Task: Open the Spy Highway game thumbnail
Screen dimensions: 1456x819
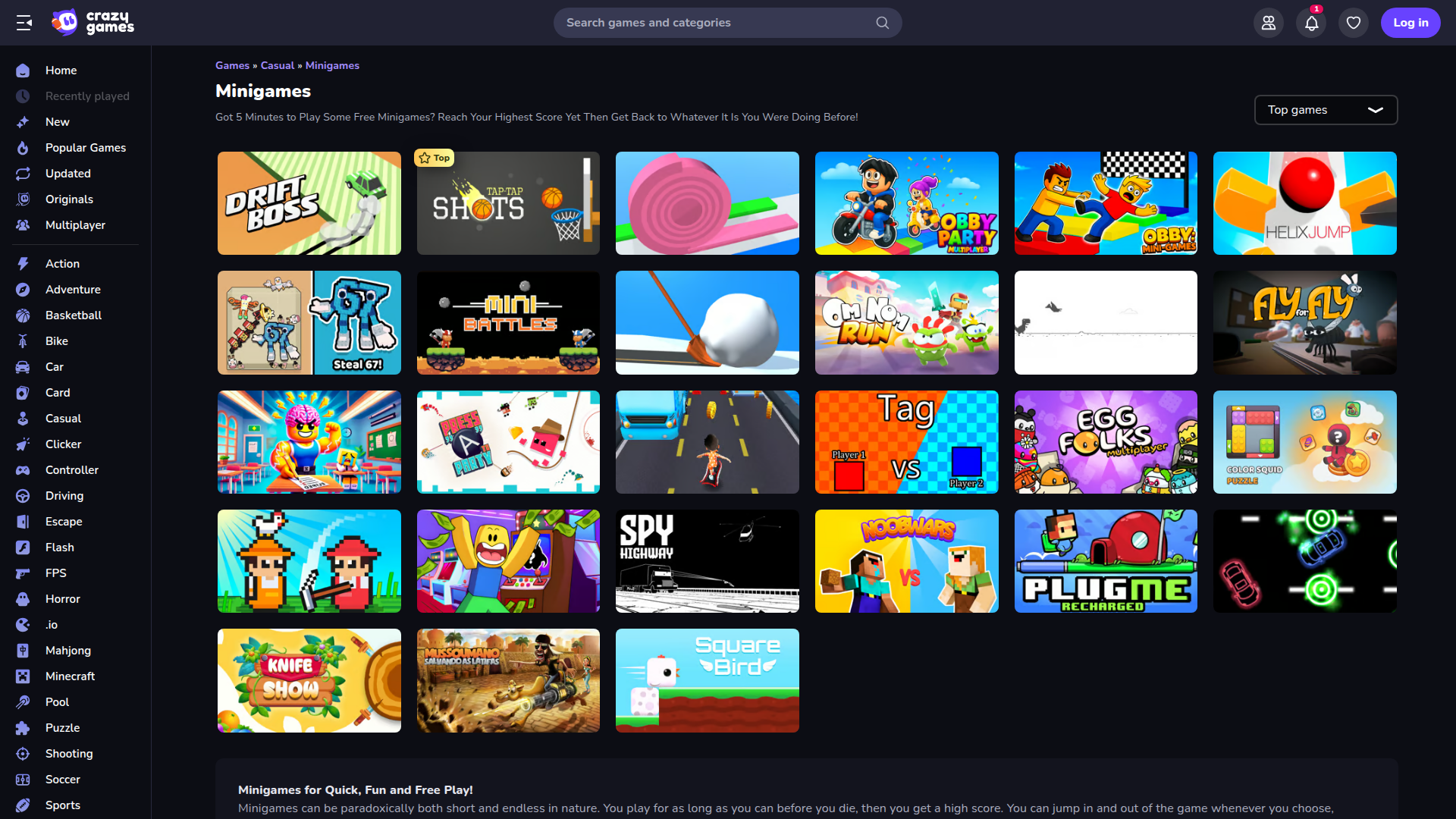Action: 708,561
